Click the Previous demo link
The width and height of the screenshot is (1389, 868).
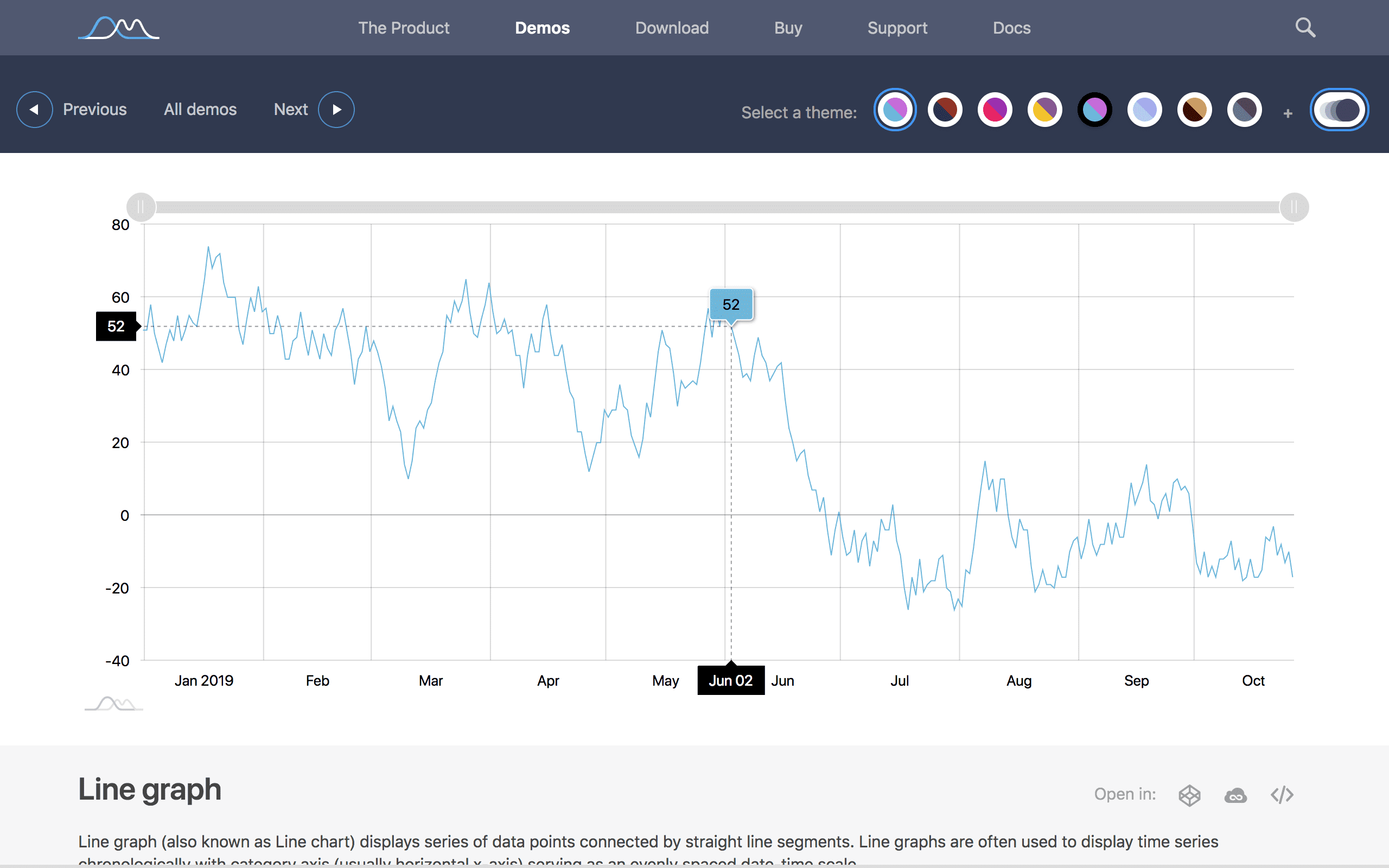(95, 109)
